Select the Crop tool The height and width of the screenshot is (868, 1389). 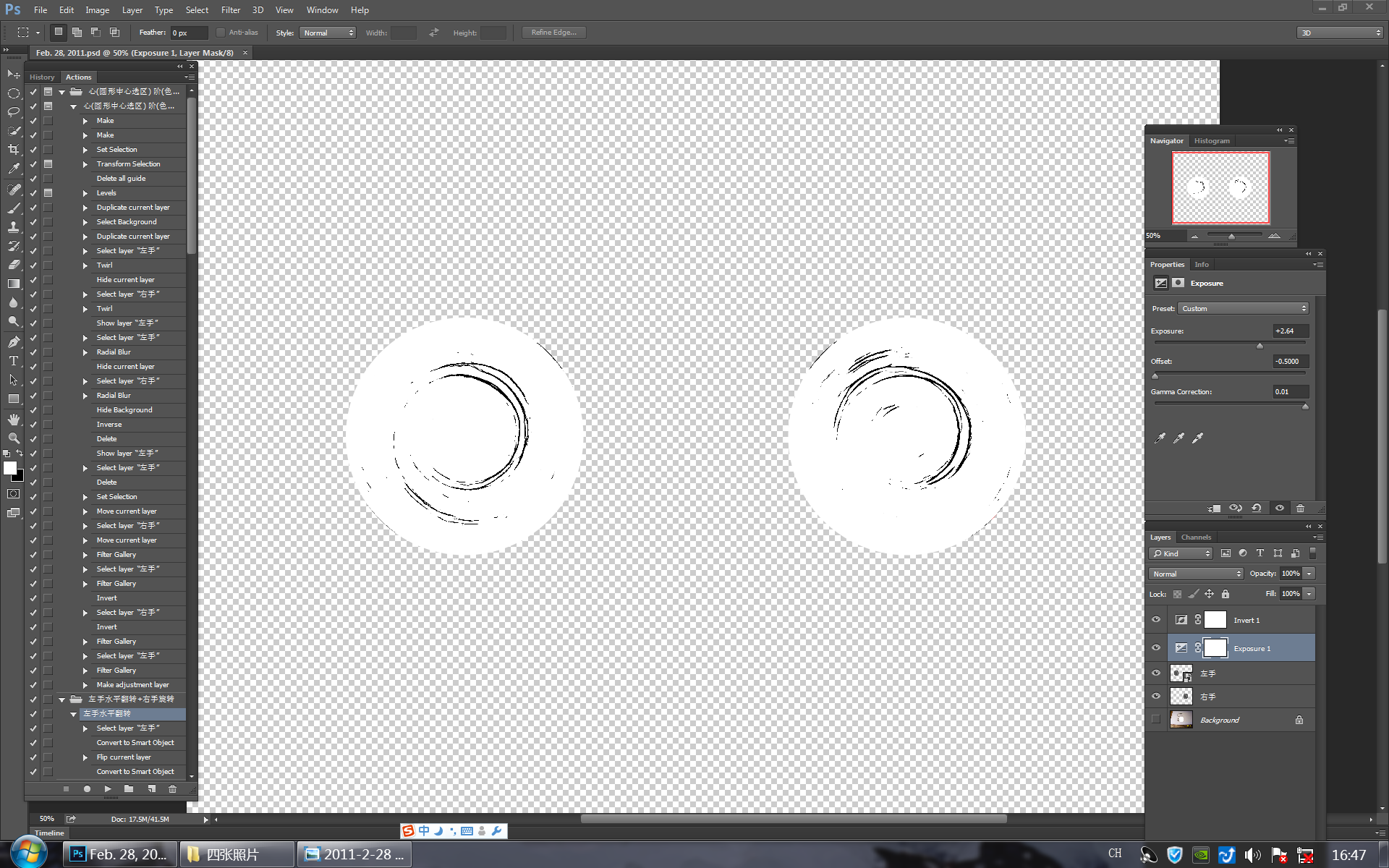click(13, 150)
